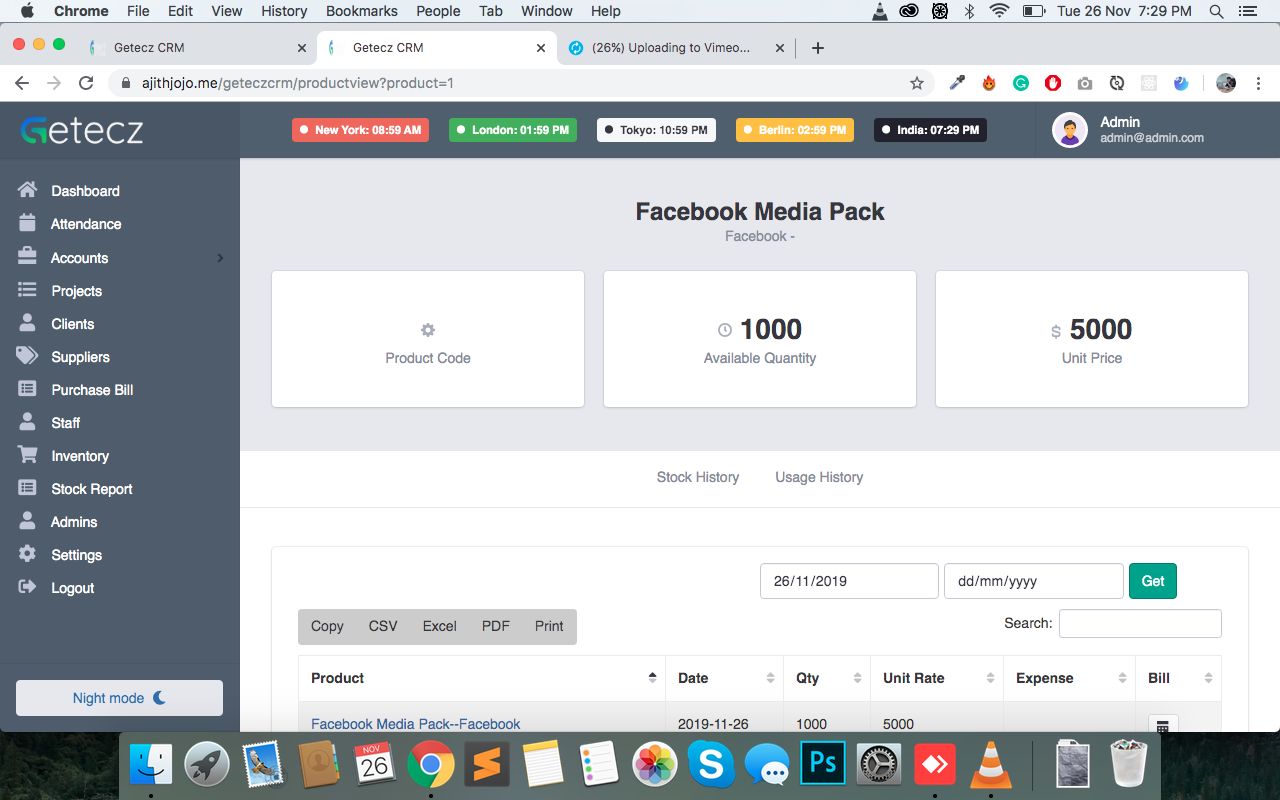Export the table as PDF
The width and height of the screenshot is (1280, 800).
coord(496,626)
